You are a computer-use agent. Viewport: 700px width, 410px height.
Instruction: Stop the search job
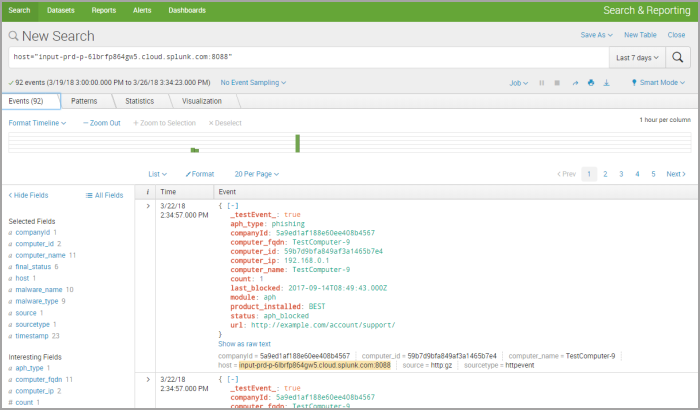tap(558, 83)
